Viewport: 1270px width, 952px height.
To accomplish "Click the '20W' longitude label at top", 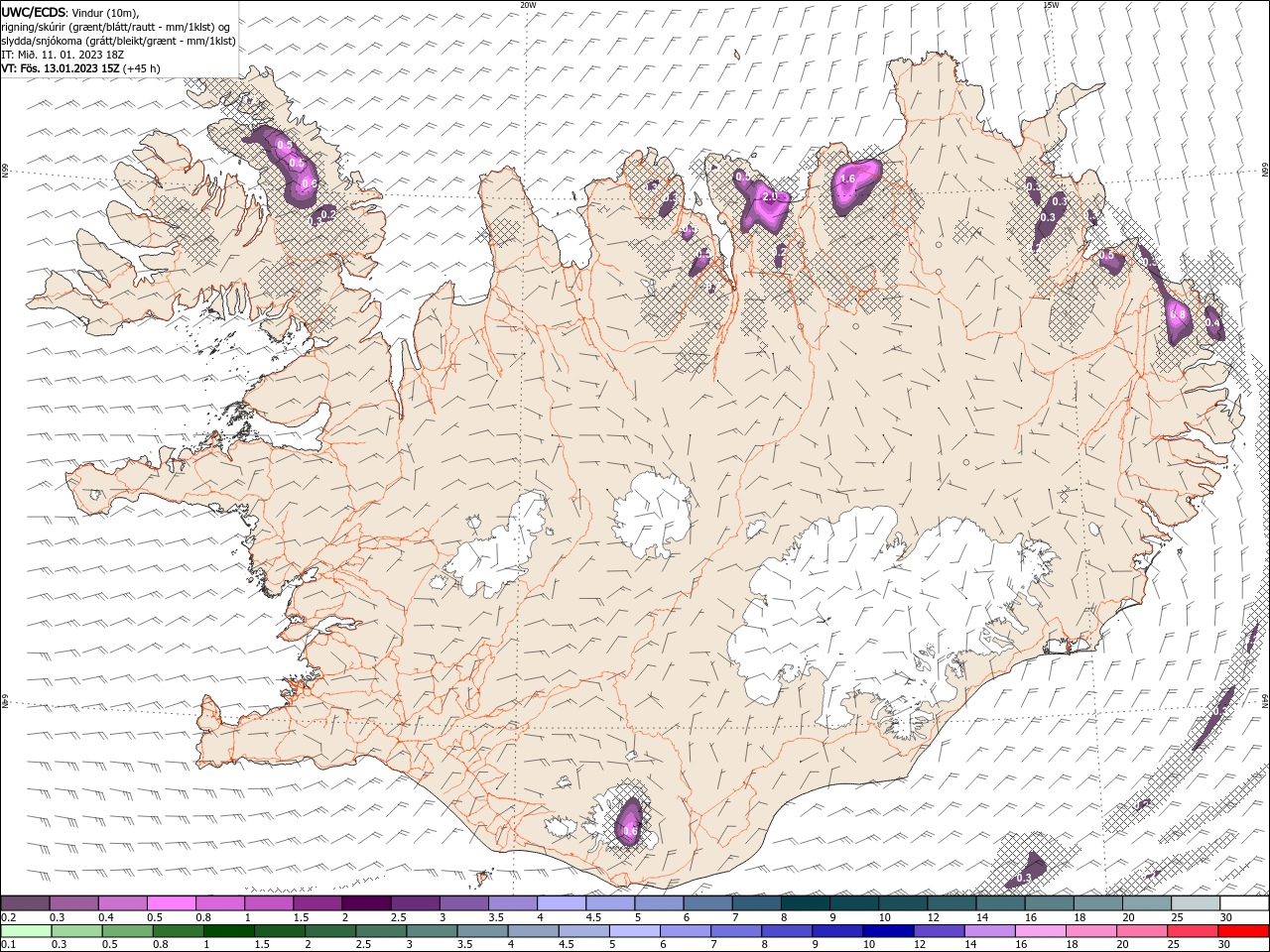I will 528,5.
